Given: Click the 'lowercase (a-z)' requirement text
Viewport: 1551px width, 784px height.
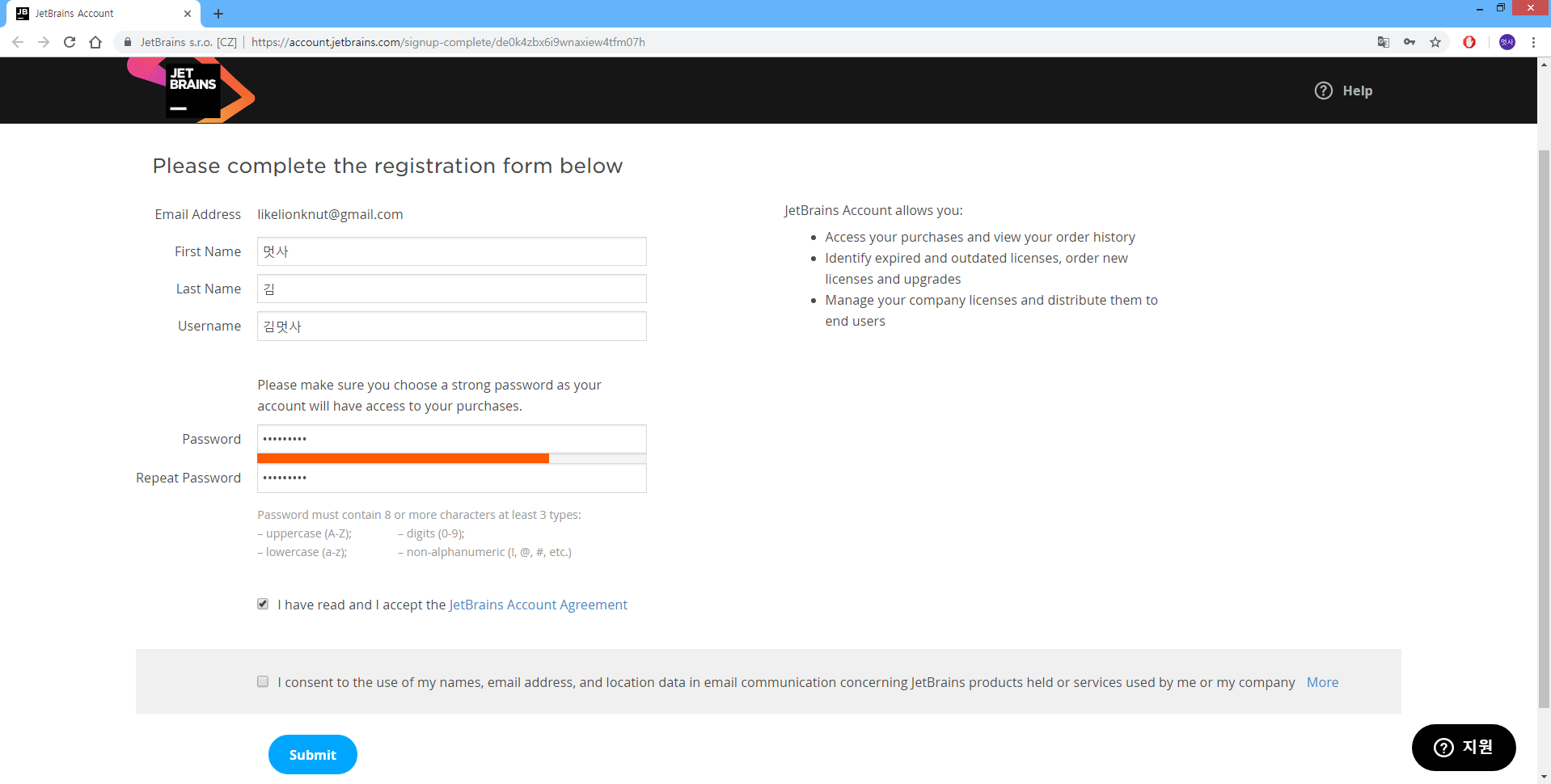Looking at the screenshot, I should point(302,552).
